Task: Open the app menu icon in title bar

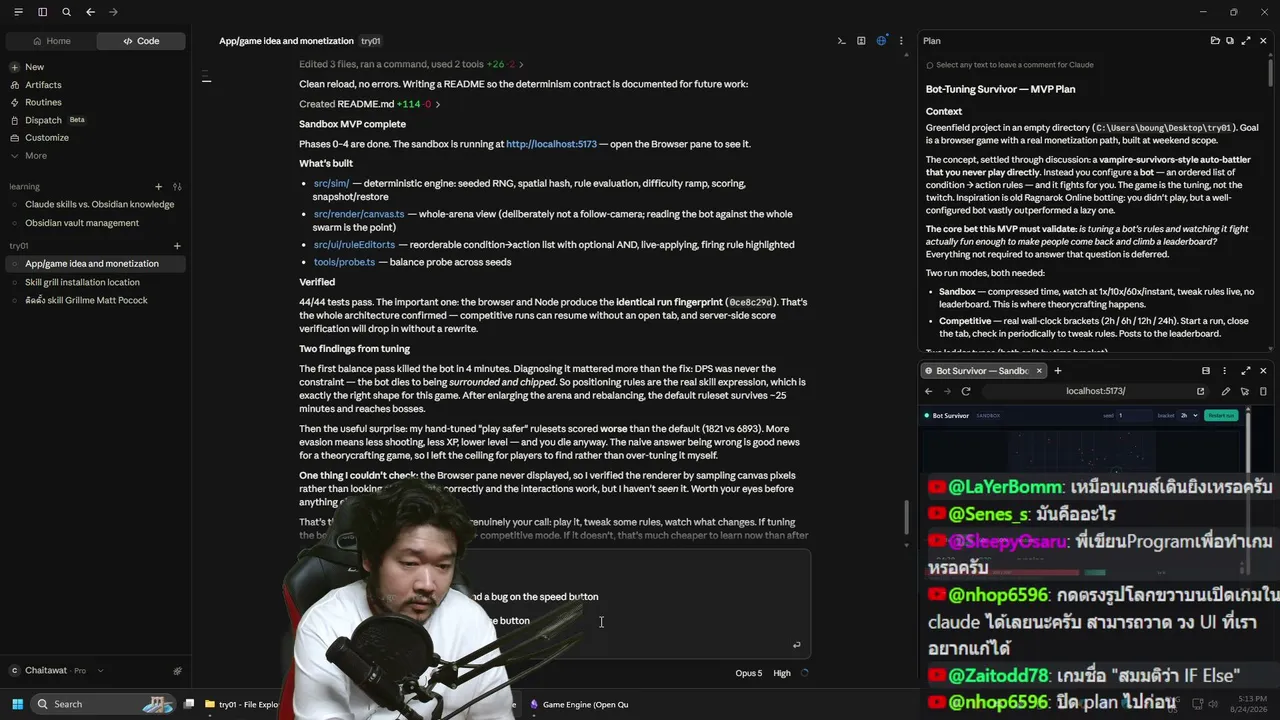Action: coord(18,12)
